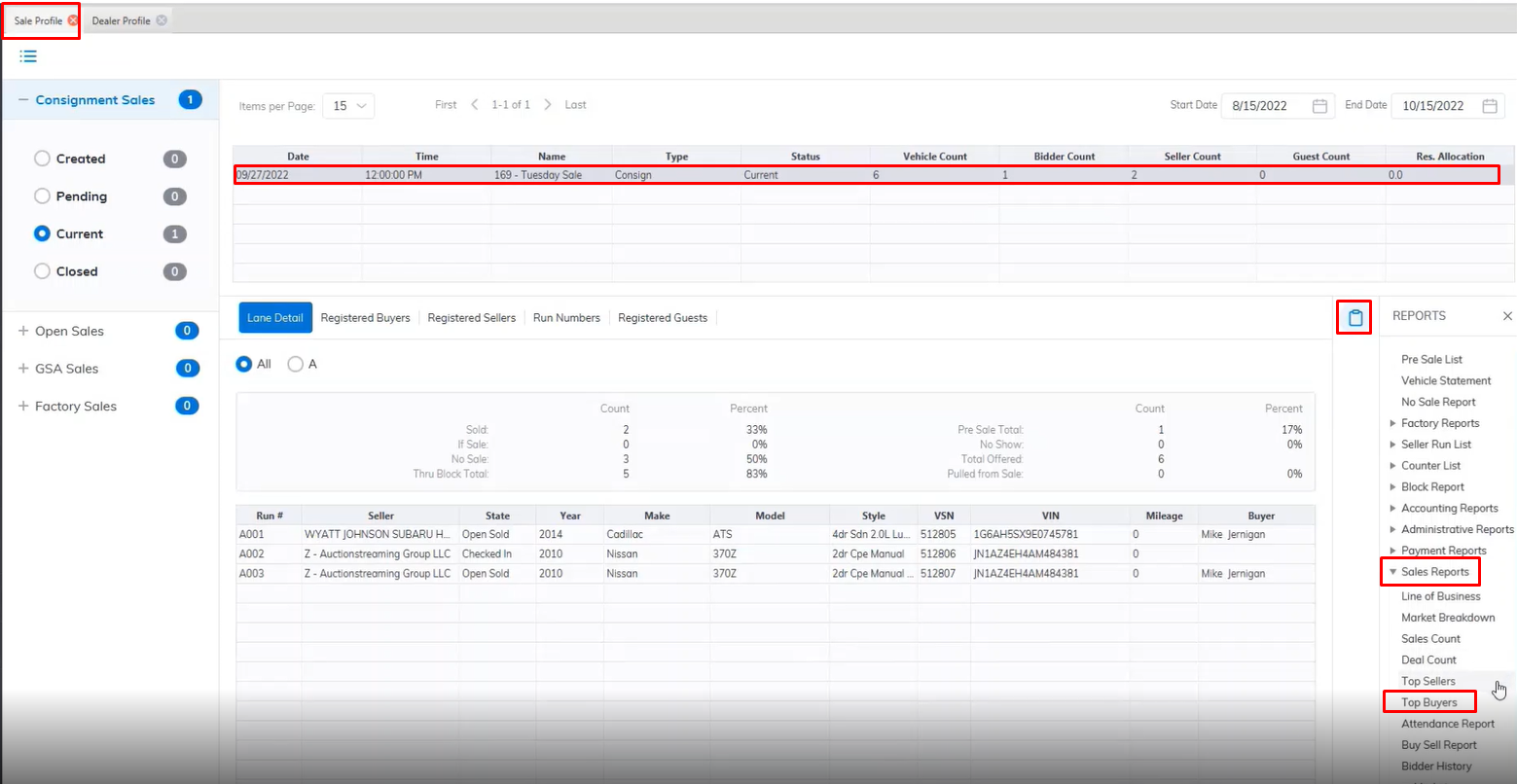The width and height of the screenshot is (1517, 784).
Task: Collapse the Sales Reports tree node
Action: tap(1393, 572)
